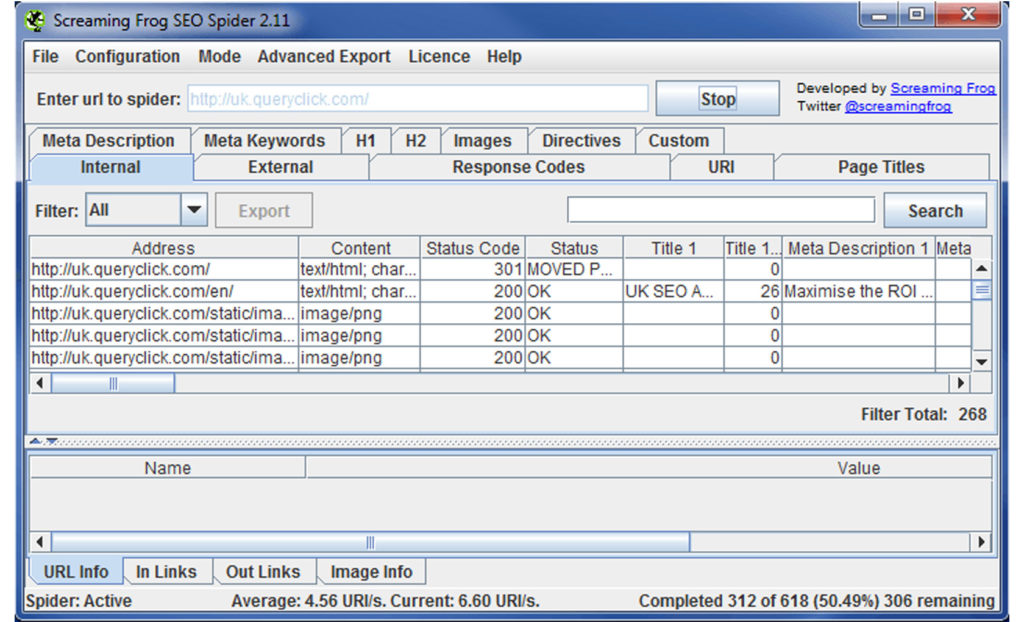Select the http://uk.queryclick.com/en/ row address

163,291
